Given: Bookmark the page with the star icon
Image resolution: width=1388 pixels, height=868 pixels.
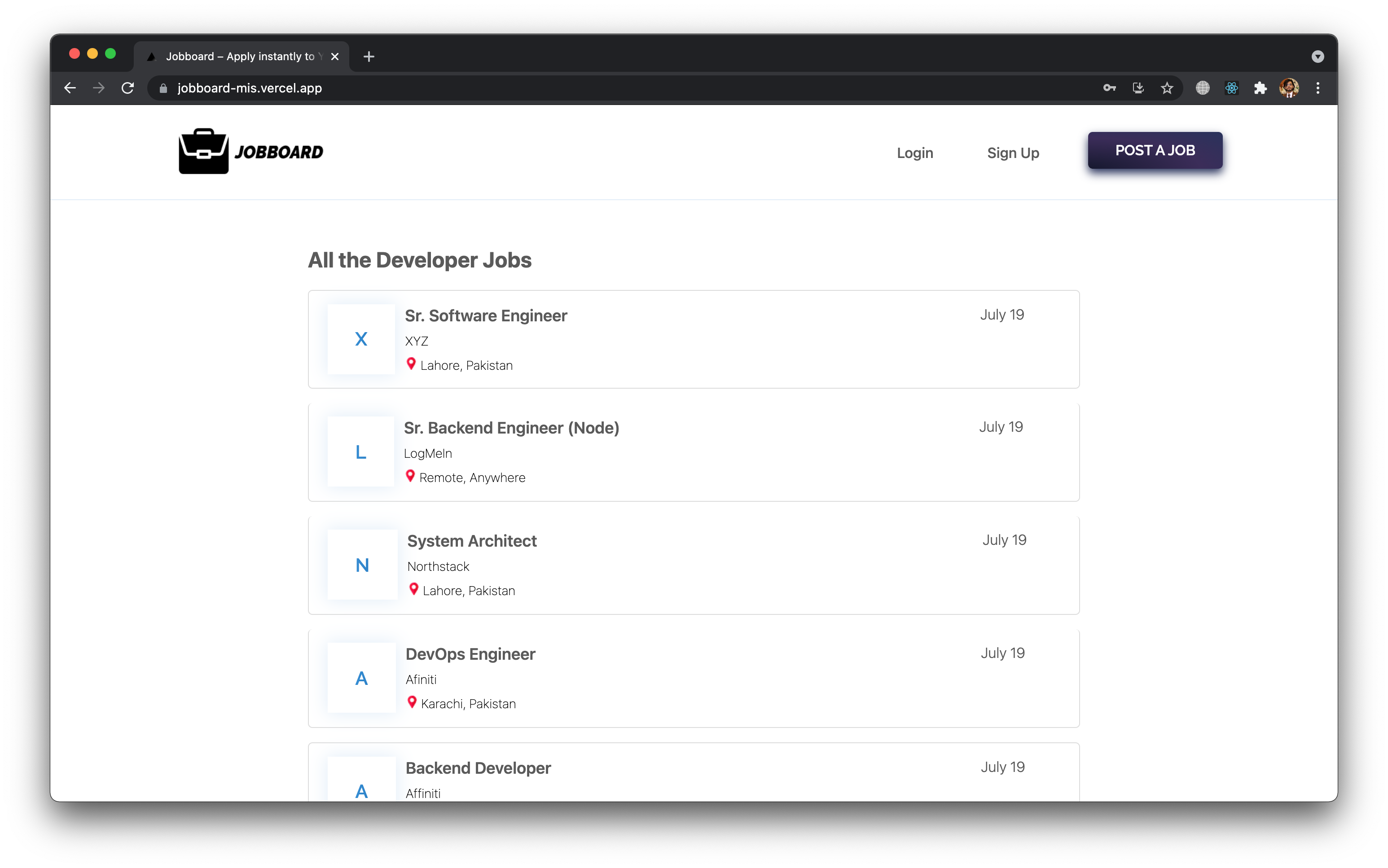Looking at the screenshot, I should pos(1167,88).
